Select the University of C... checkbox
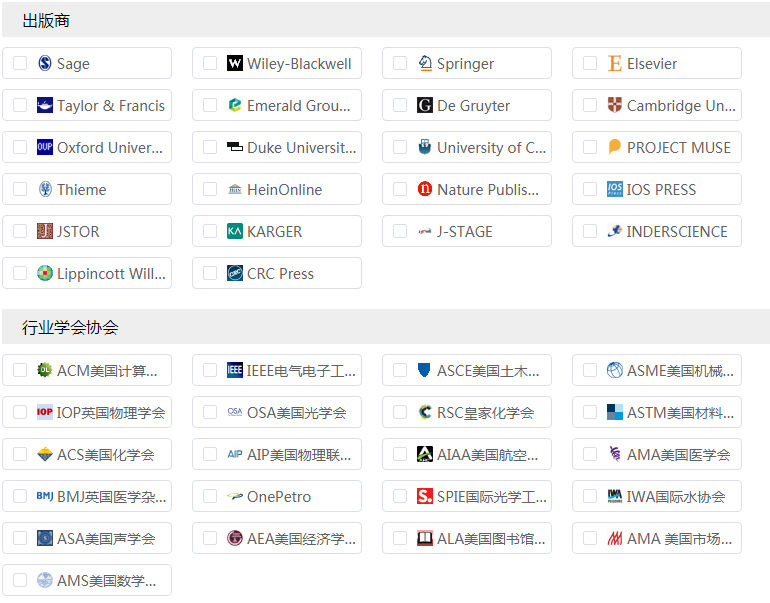 click(x=400, y=147)
